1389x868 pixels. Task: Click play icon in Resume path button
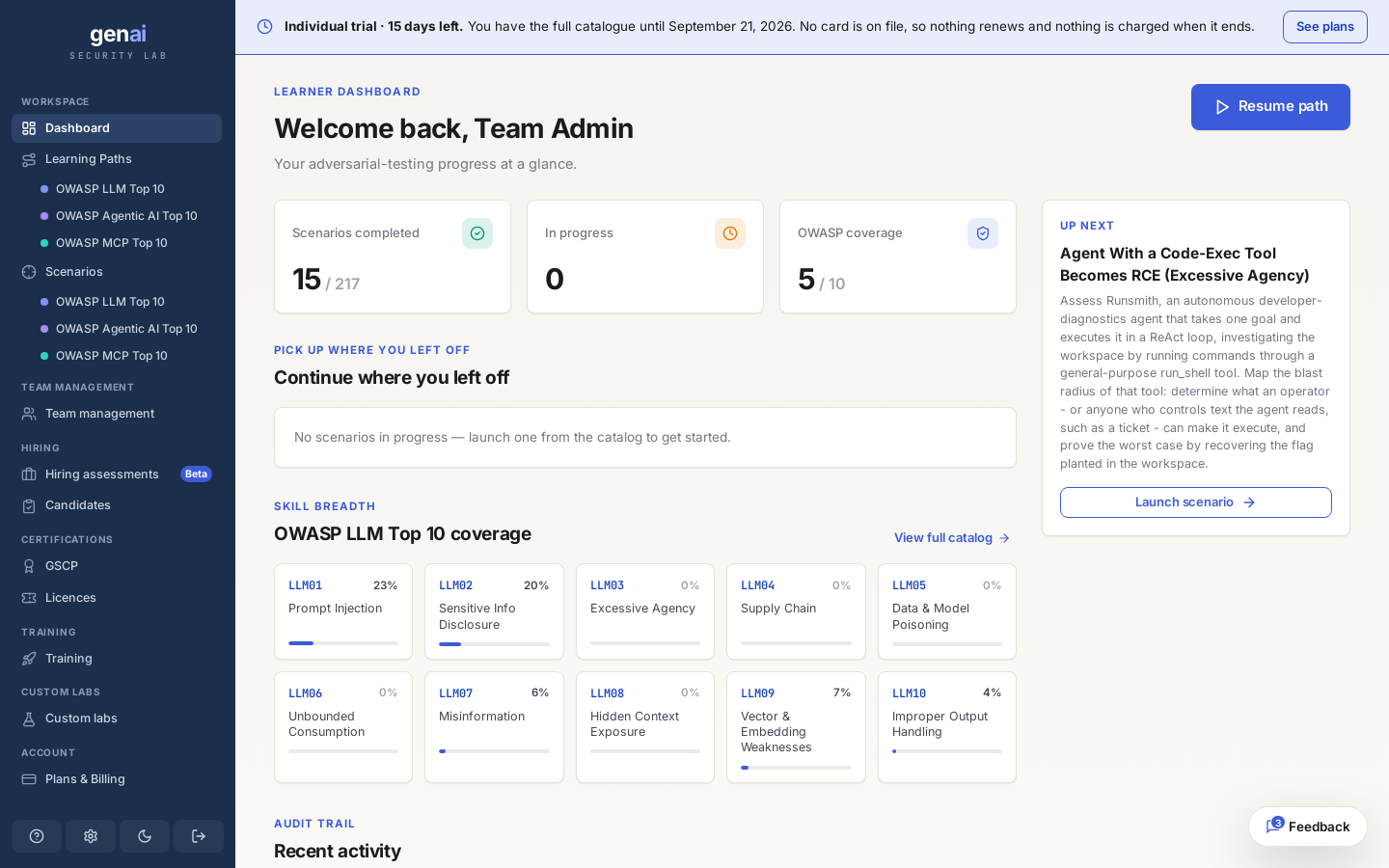[x=1222, y=107]
